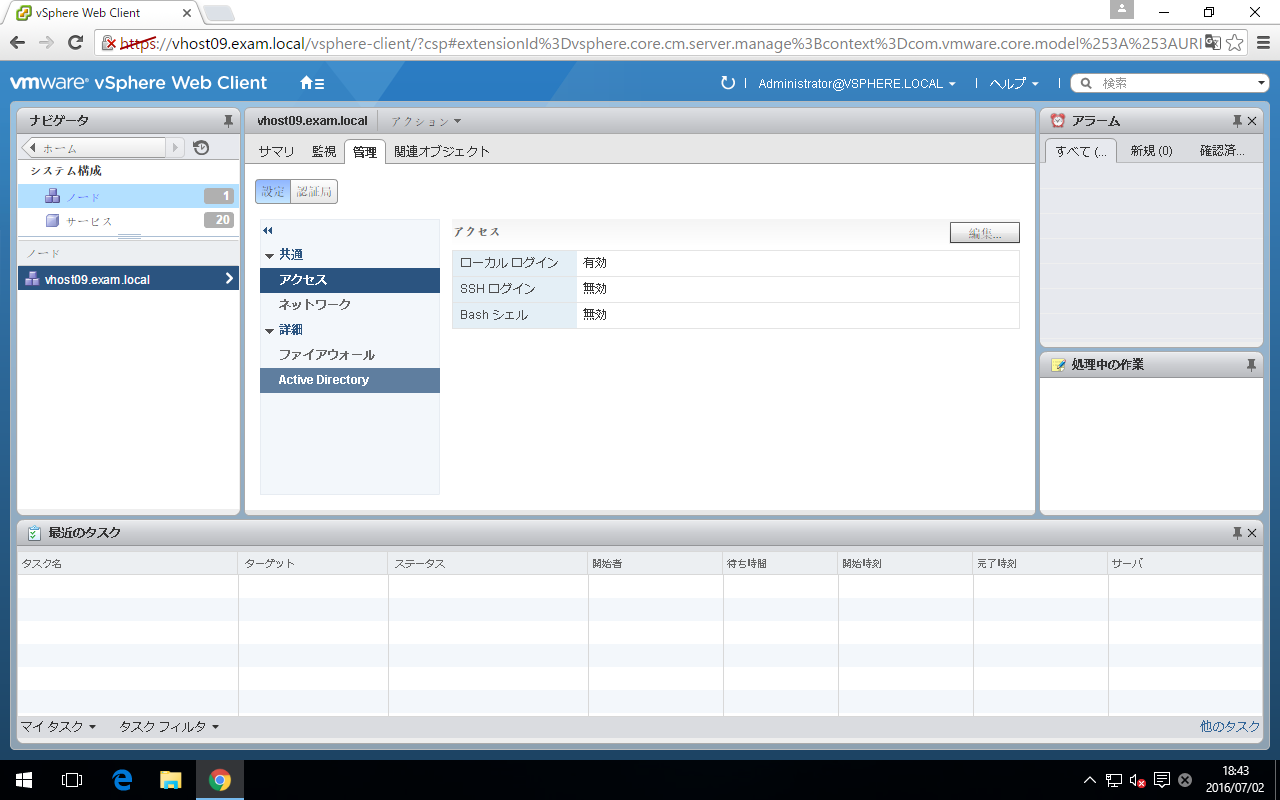Open the 他のタスク link
Image resolution: width=1280 pixels, height=800 pixels.
pyautogui.click(x=1230, y=727)
